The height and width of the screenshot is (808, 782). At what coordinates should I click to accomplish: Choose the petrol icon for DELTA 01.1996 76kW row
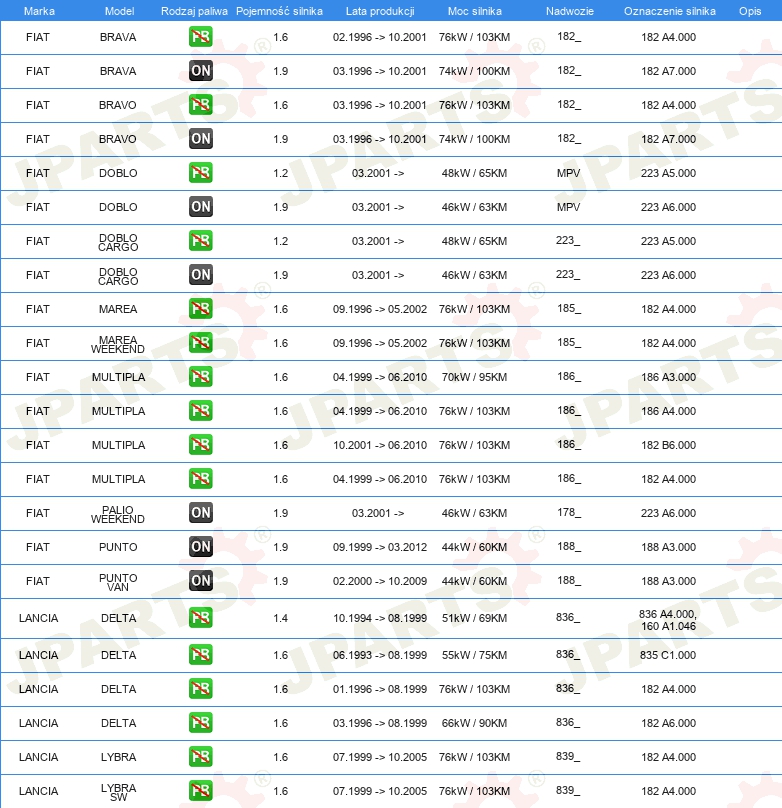point(200,689)
